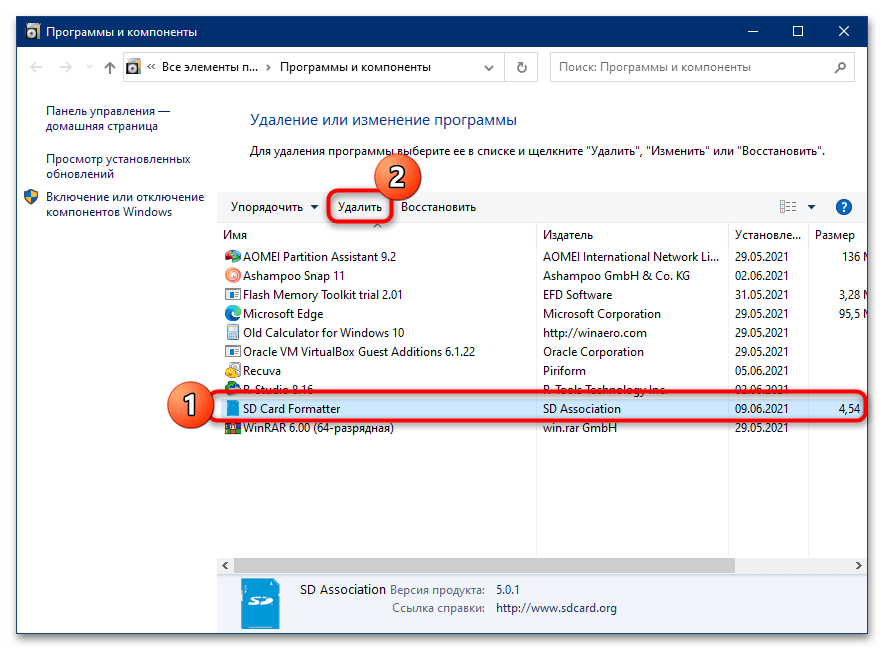Image resolution: width=884 pixels, height=650 pixels.
Task: Open Включение или отключение компонентов Windows
Action: [124, 204]
